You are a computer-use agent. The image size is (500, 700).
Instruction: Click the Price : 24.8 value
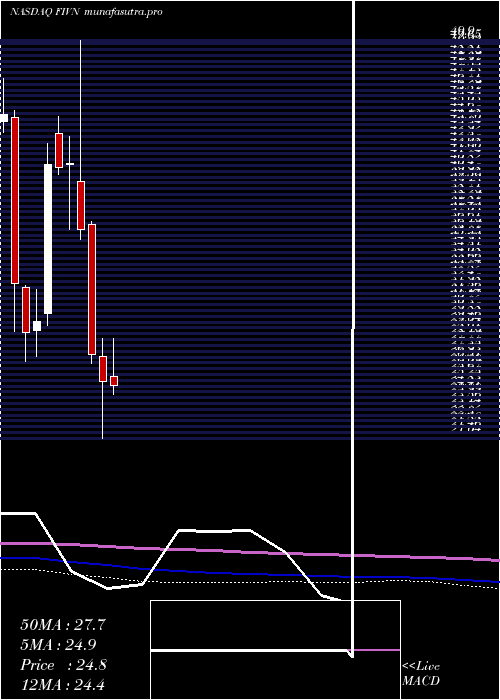click(x=63, y=665)
